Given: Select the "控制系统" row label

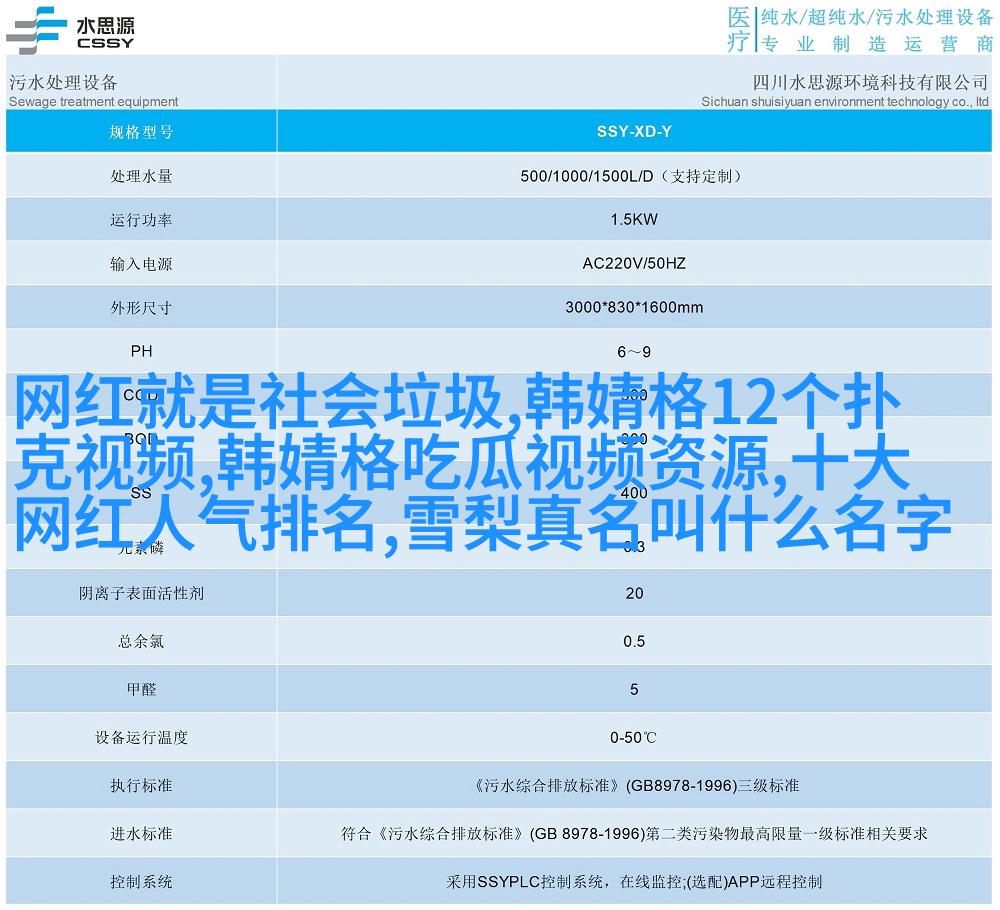Looking at the screenshot, I should (141, 882).
